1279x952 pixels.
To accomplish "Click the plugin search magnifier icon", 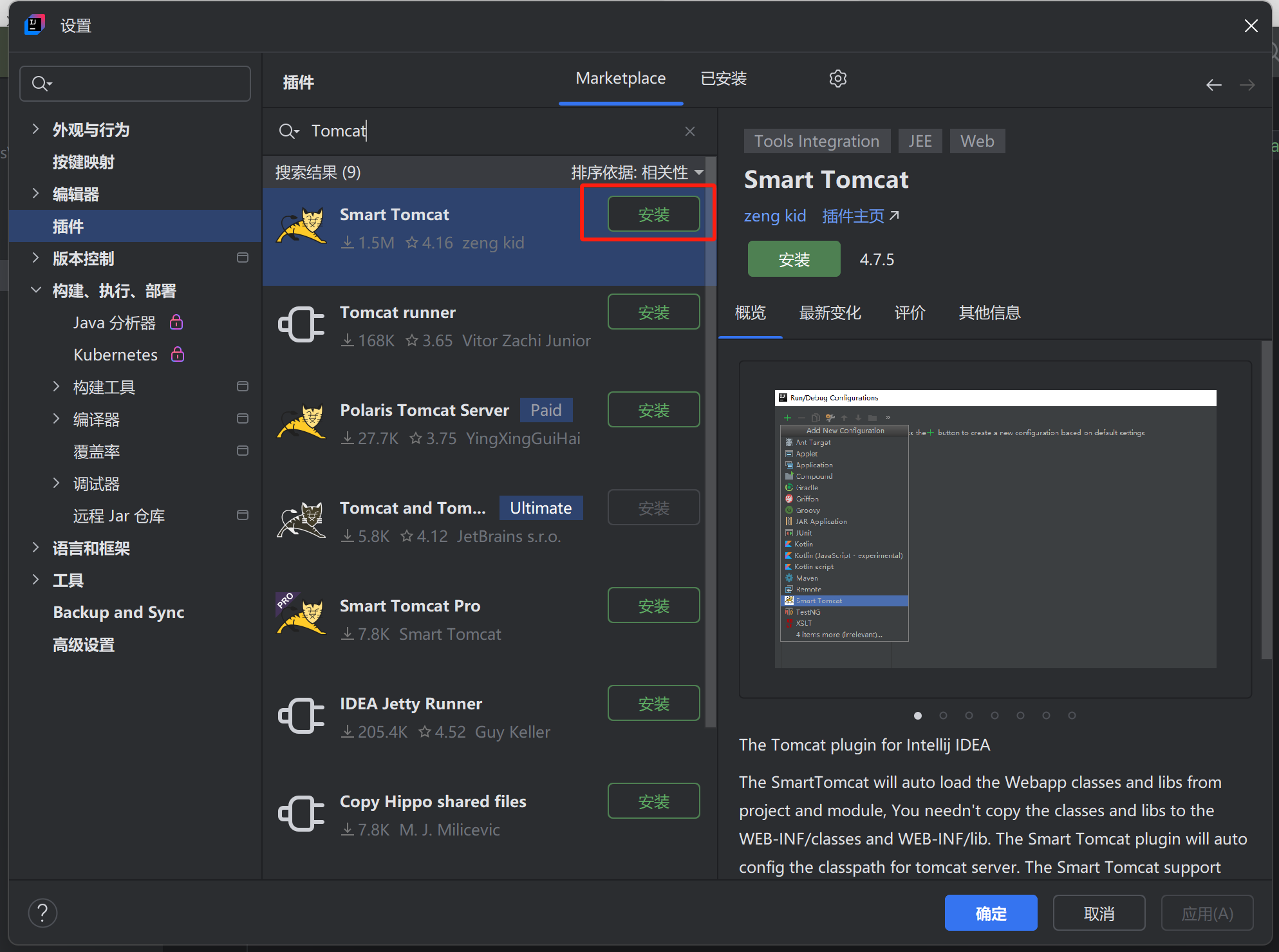I will [288, 131].
